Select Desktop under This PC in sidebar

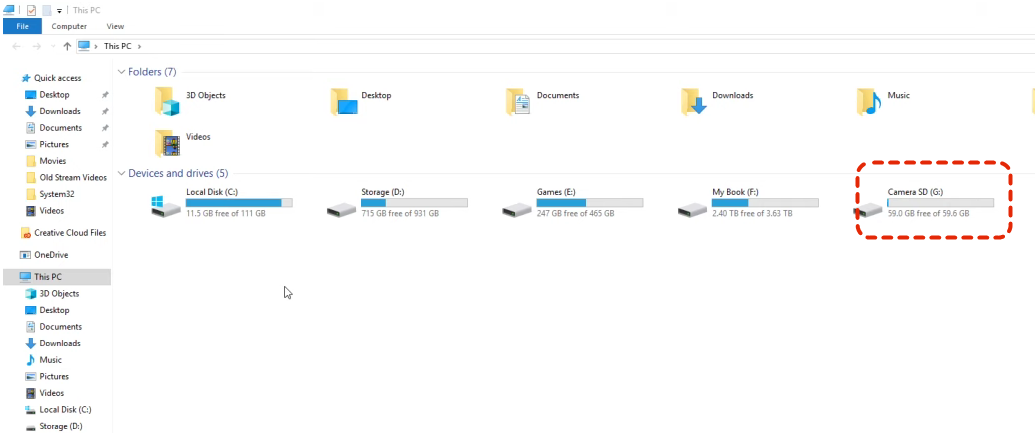point(54,310)
